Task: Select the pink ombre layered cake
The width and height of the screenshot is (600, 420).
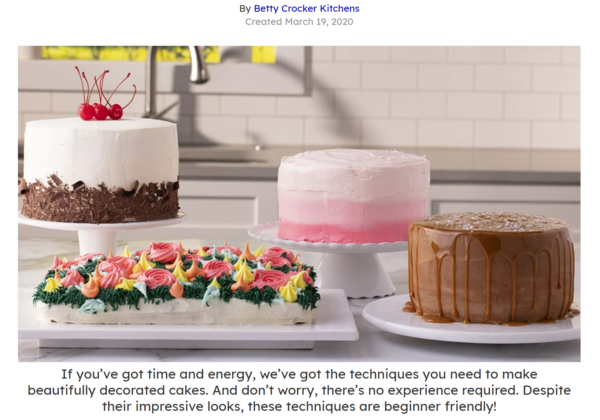Action: [354, 196]
